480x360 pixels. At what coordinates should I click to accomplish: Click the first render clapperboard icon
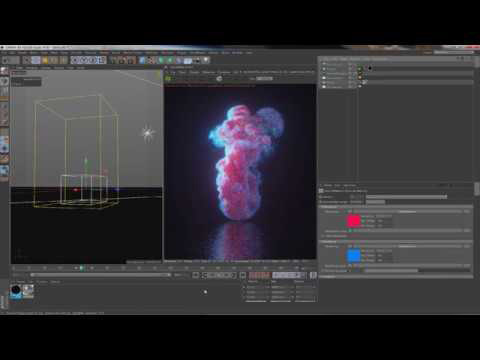tap(113, 60)
